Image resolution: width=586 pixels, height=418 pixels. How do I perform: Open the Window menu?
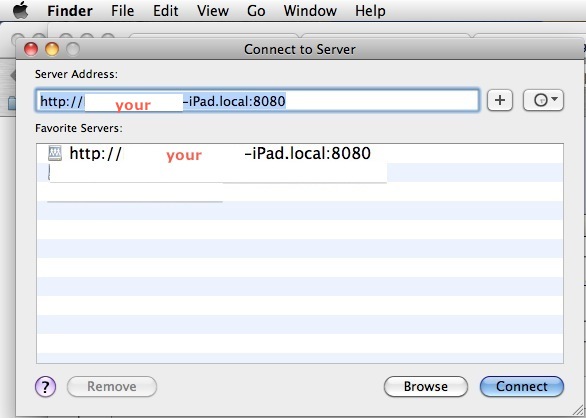click(310, 11)
